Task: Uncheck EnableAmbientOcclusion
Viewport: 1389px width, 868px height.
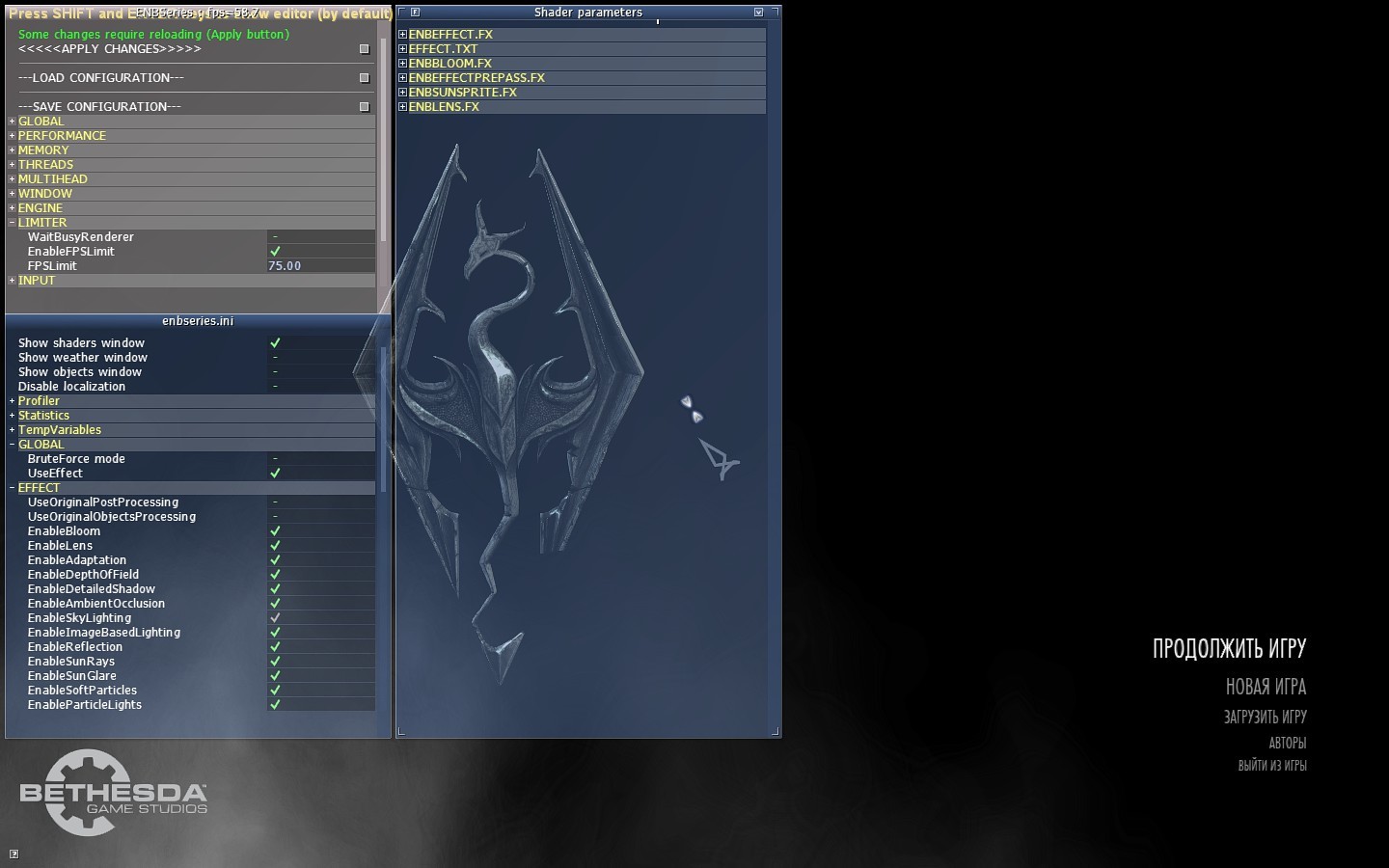Action: coord(275,604)
